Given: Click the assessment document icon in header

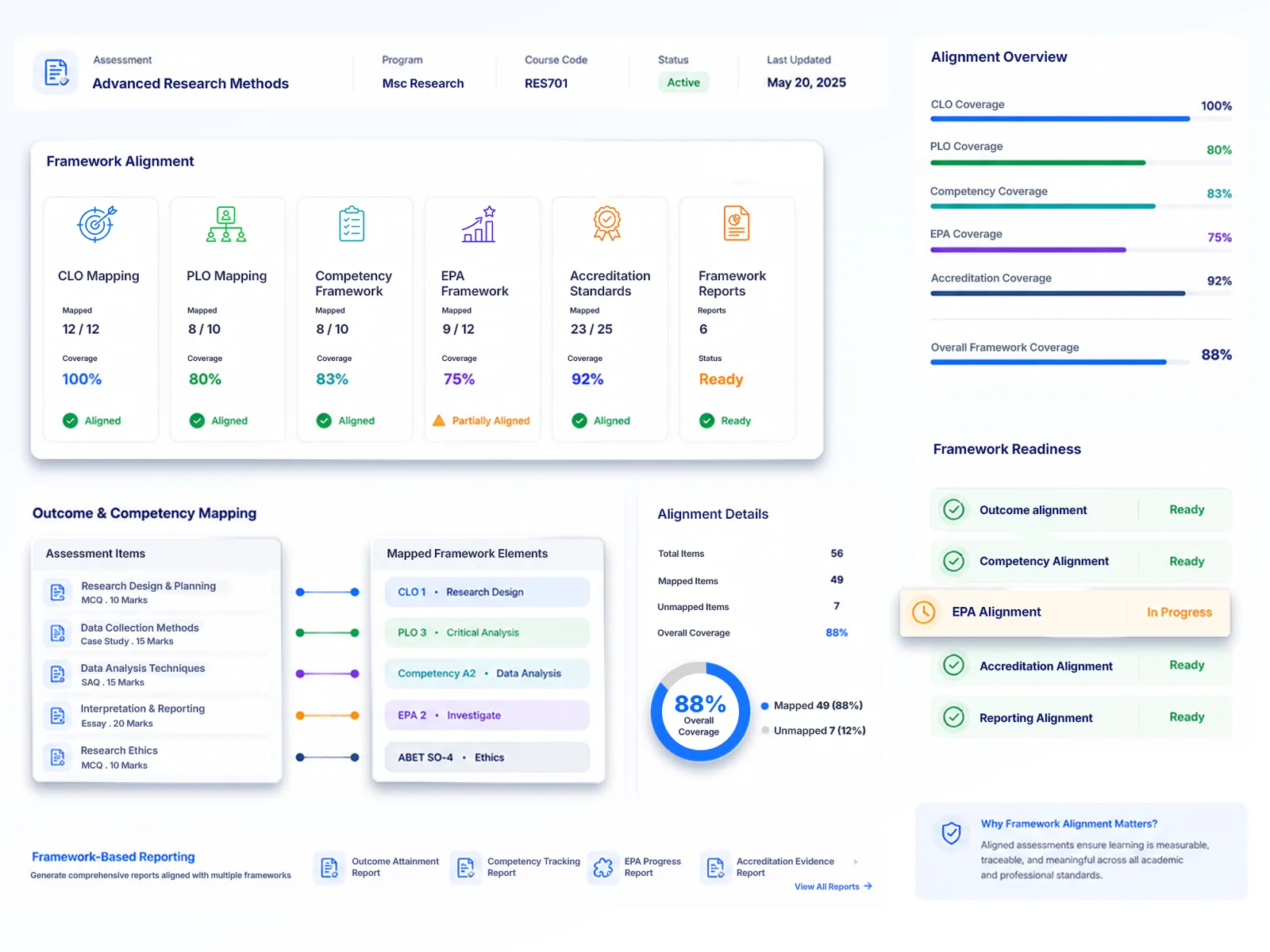Looking at the screenshot, I should click(56, 72).
